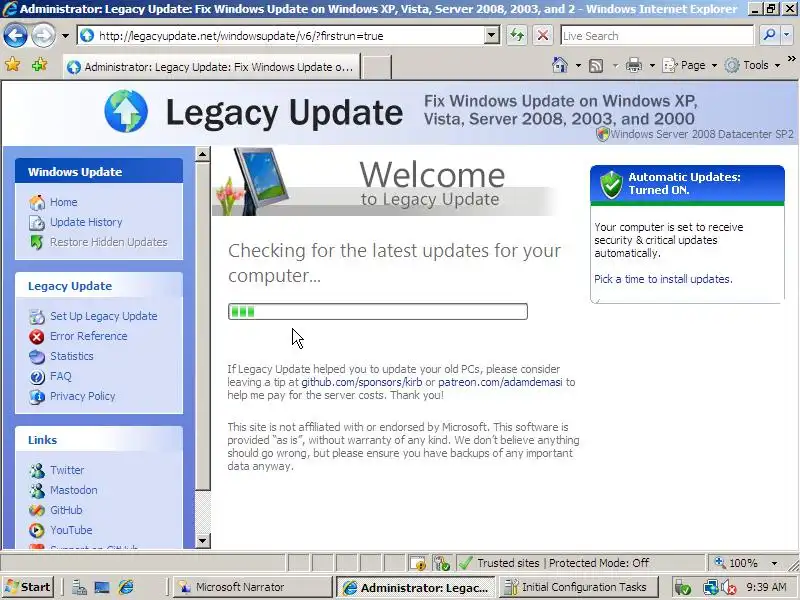Show more toolbar commands chevron
800x600 pixels.
(x=791, y=59)
